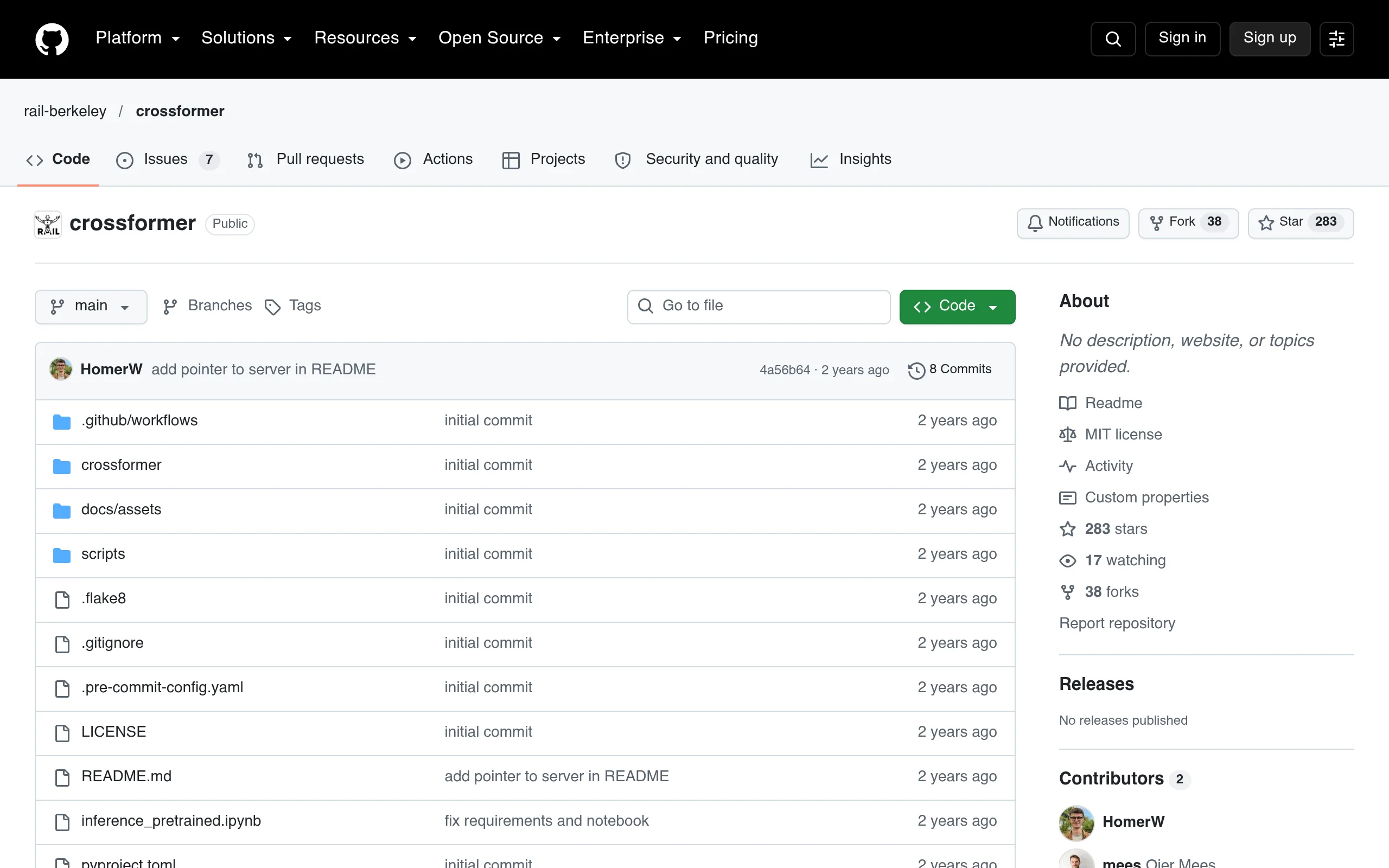
Task: Expand the Solutions menu
Action: click(247, 38)
